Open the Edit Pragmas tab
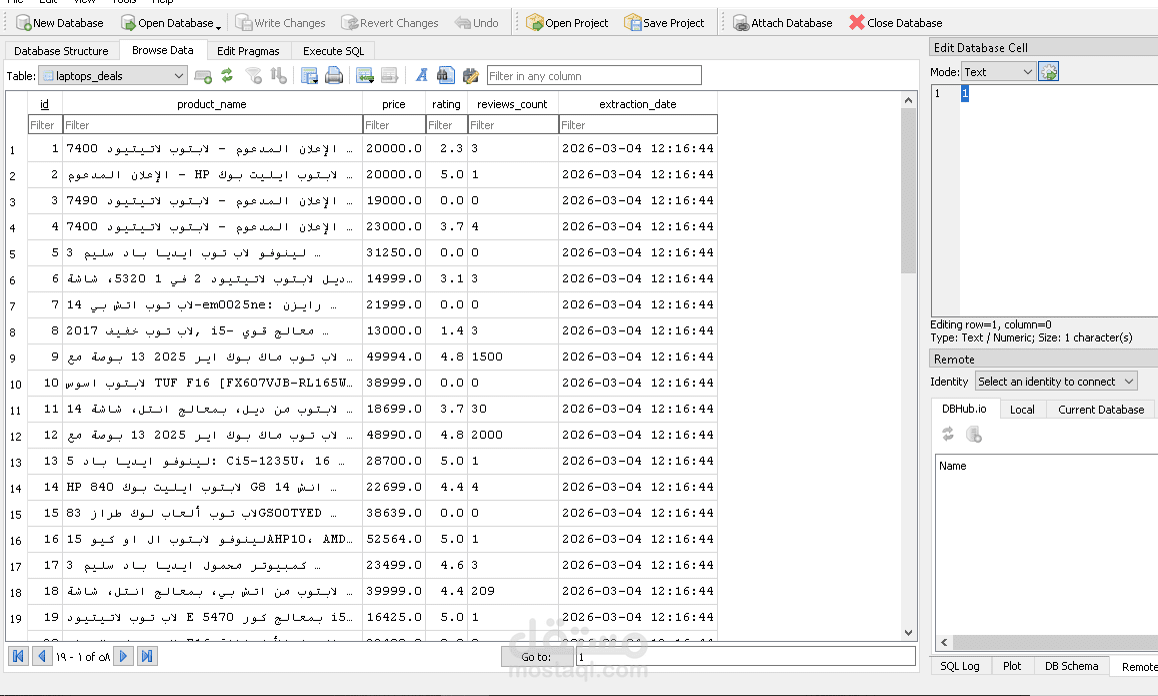 click(248, 51)
